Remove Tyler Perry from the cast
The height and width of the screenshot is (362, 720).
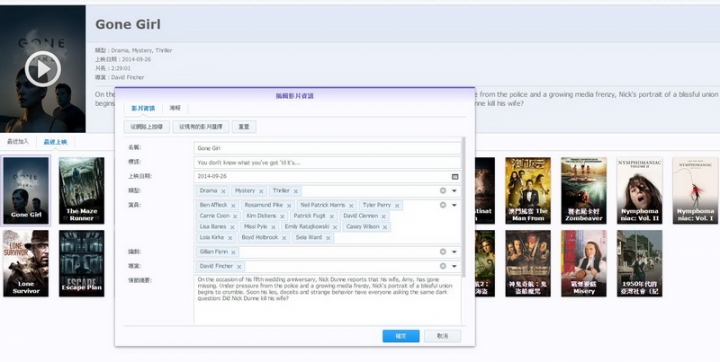click(397, 206)
